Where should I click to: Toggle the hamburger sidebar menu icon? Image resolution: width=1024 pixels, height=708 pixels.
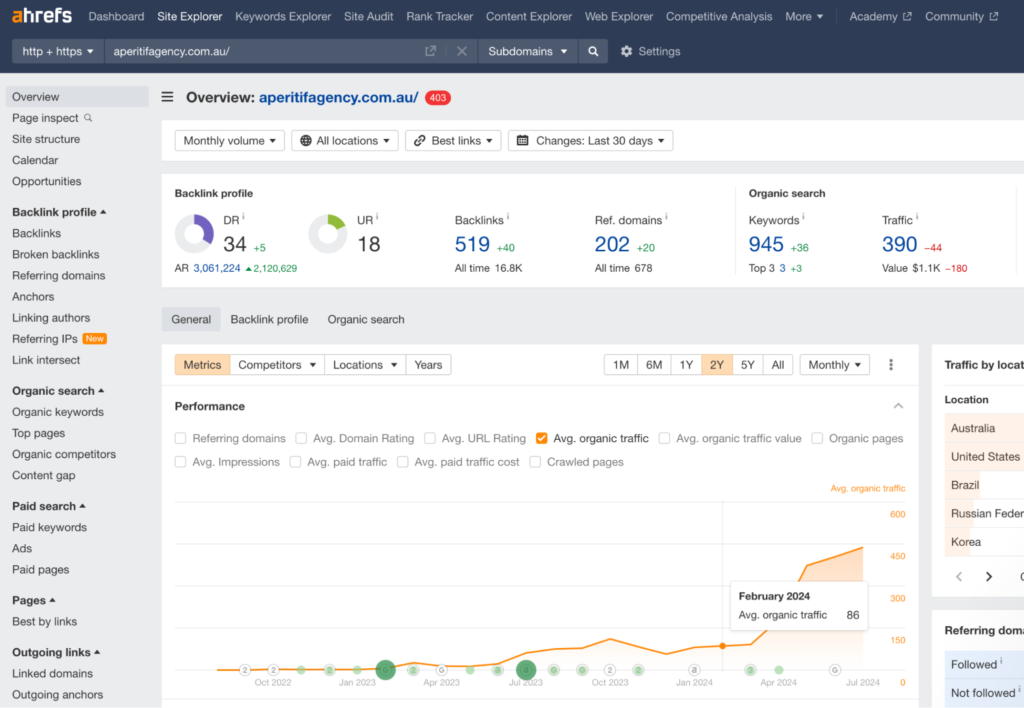click(x=168, y=97)
